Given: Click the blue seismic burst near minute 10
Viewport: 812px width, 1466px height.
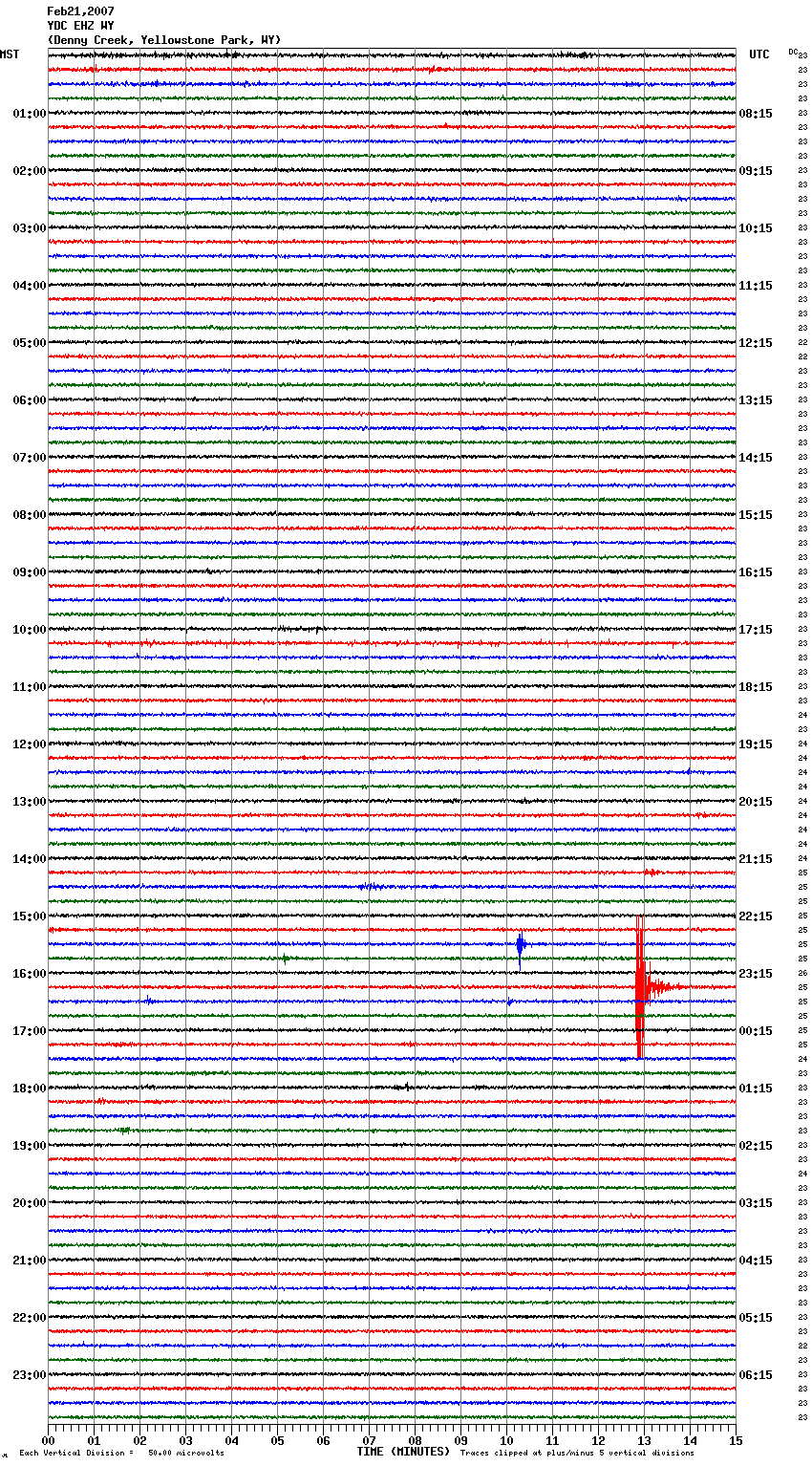Looking at the screenshot, I should tap(520, 945).
